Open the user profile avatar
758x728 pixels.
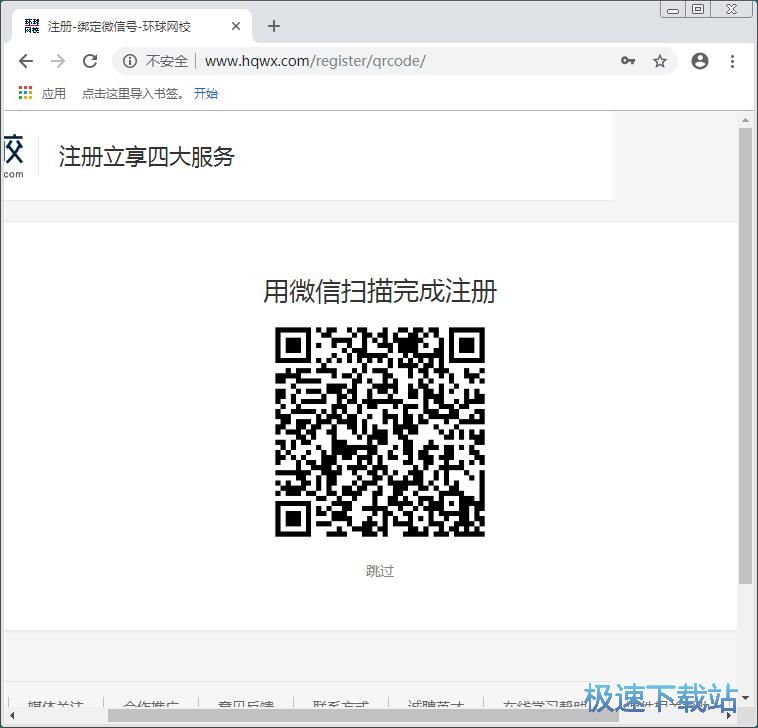coord(700,61)
